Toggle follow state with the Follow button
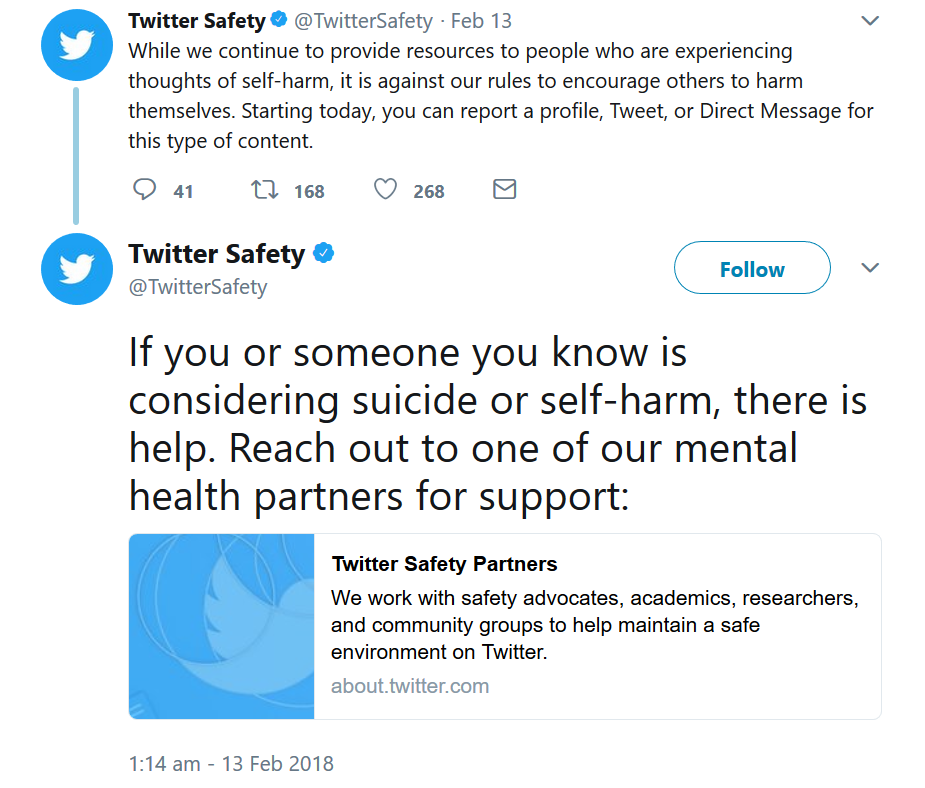925x788 pixels. pyautogui.click(x=752, y=268)
